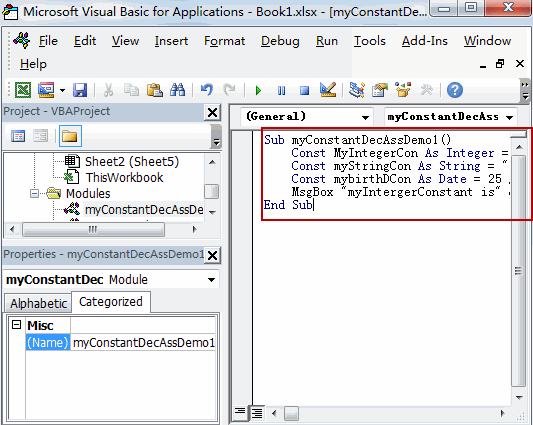Close the Project - VBAProject pane
The height and width of the screenshot is (425, 533).
pyautogui.click(x=212, y=112)
